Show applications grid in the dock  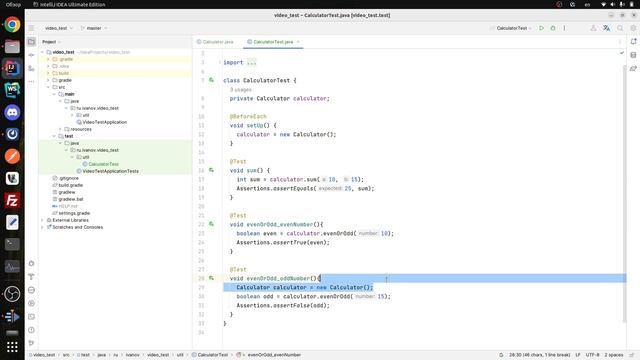pyautogui.click(x=12, y=347)
